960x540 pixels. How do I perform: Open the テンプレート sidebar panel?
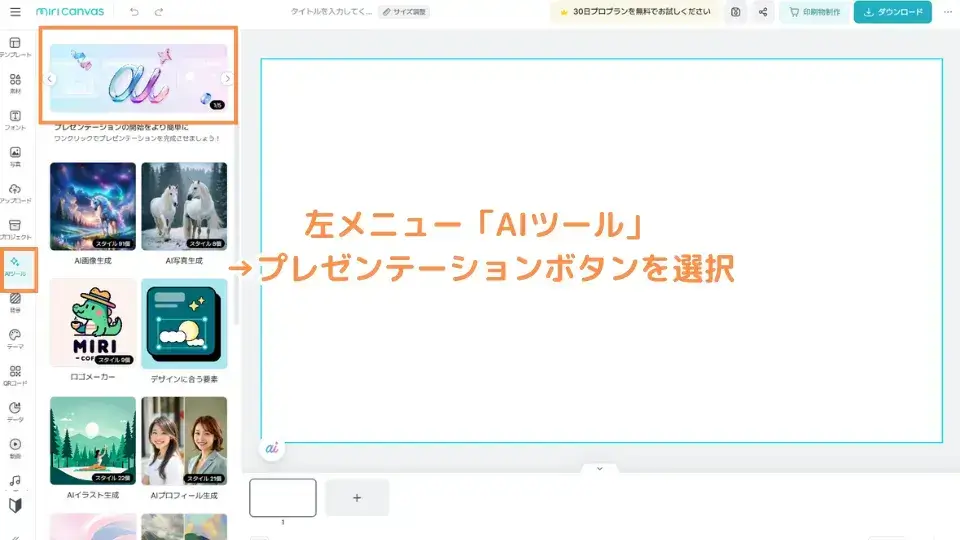pos(15,47)
